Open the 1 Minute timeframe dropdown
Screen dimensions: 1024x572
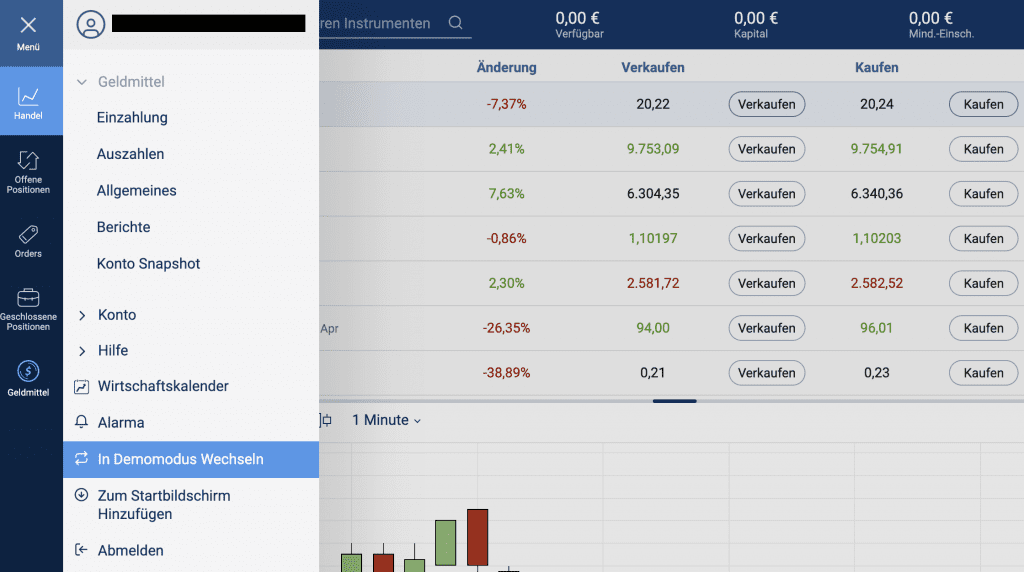(386, 421)
